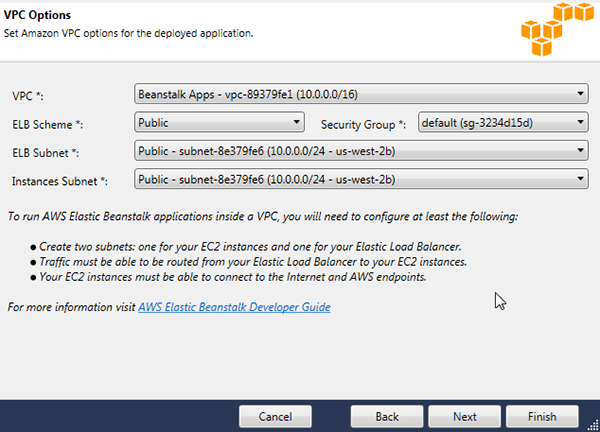The image size is (600, 432).
Task: Click the 'Security Group *:' label
Action: (363, 124)
